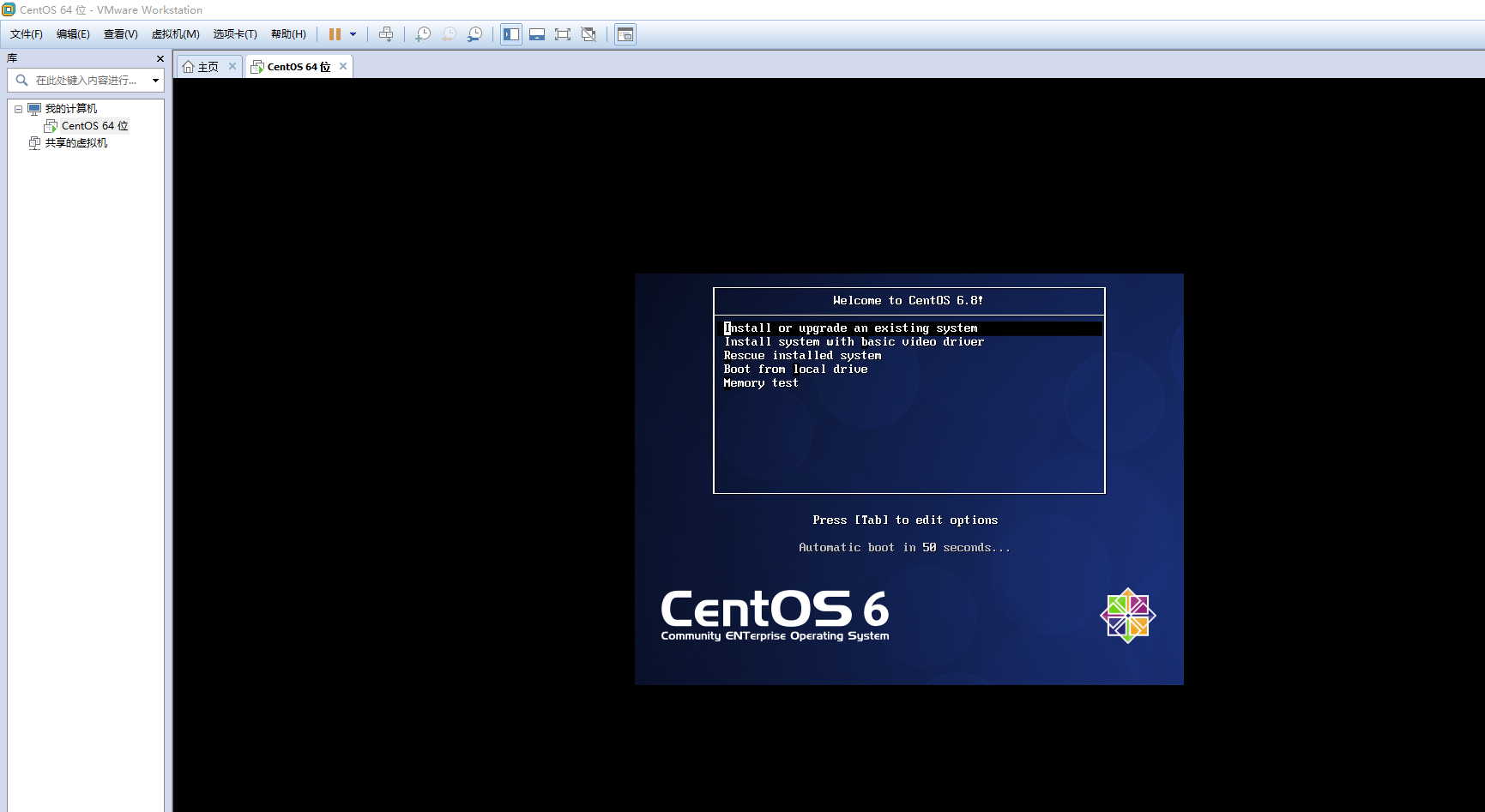The width and height of the screenshot is (1485, 812).
Task: Close the 库 library panel
Action: coord(160,58)
